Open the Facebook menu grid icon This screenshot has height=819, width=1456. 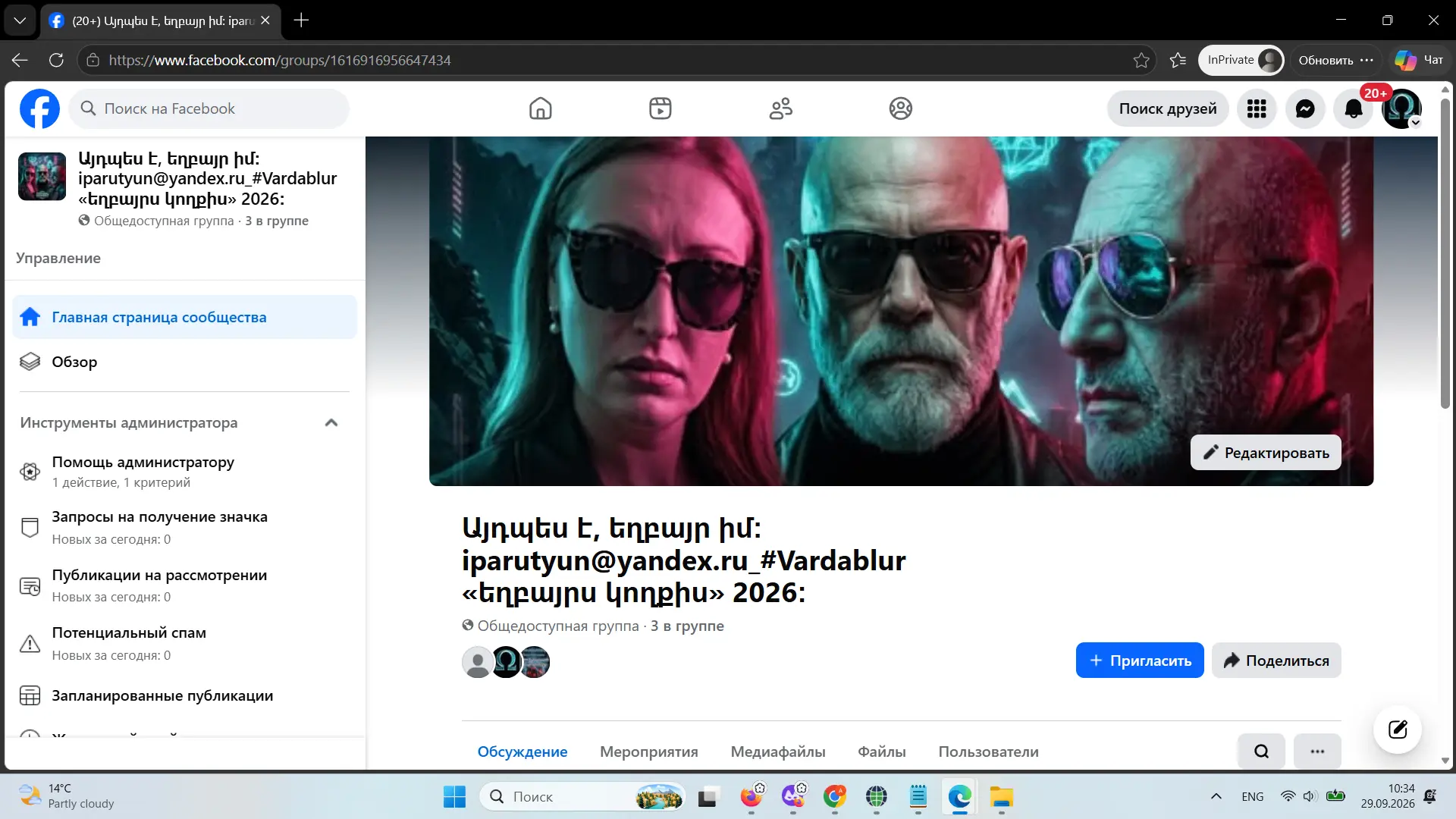[x=1257, y=109]
